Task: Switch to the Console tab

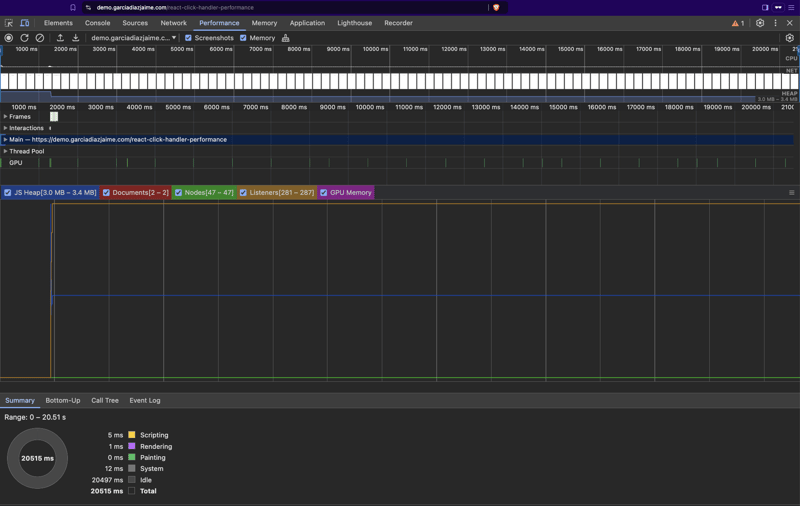Action: 97,23
